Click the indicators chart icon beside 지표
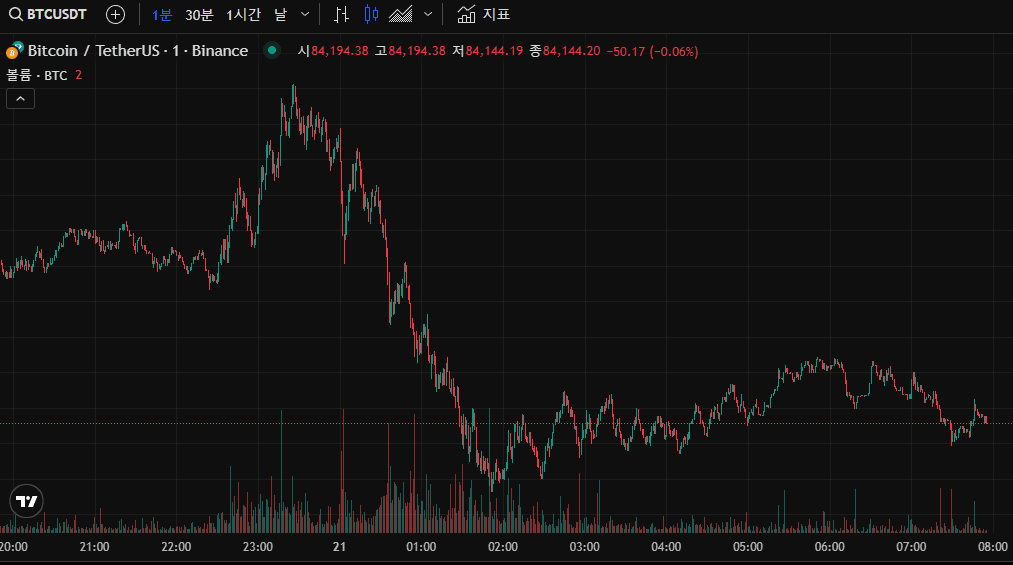Image resolution: width=1013 pixels, height=565 pixels. pyautogui.click(x=466, y=15)
